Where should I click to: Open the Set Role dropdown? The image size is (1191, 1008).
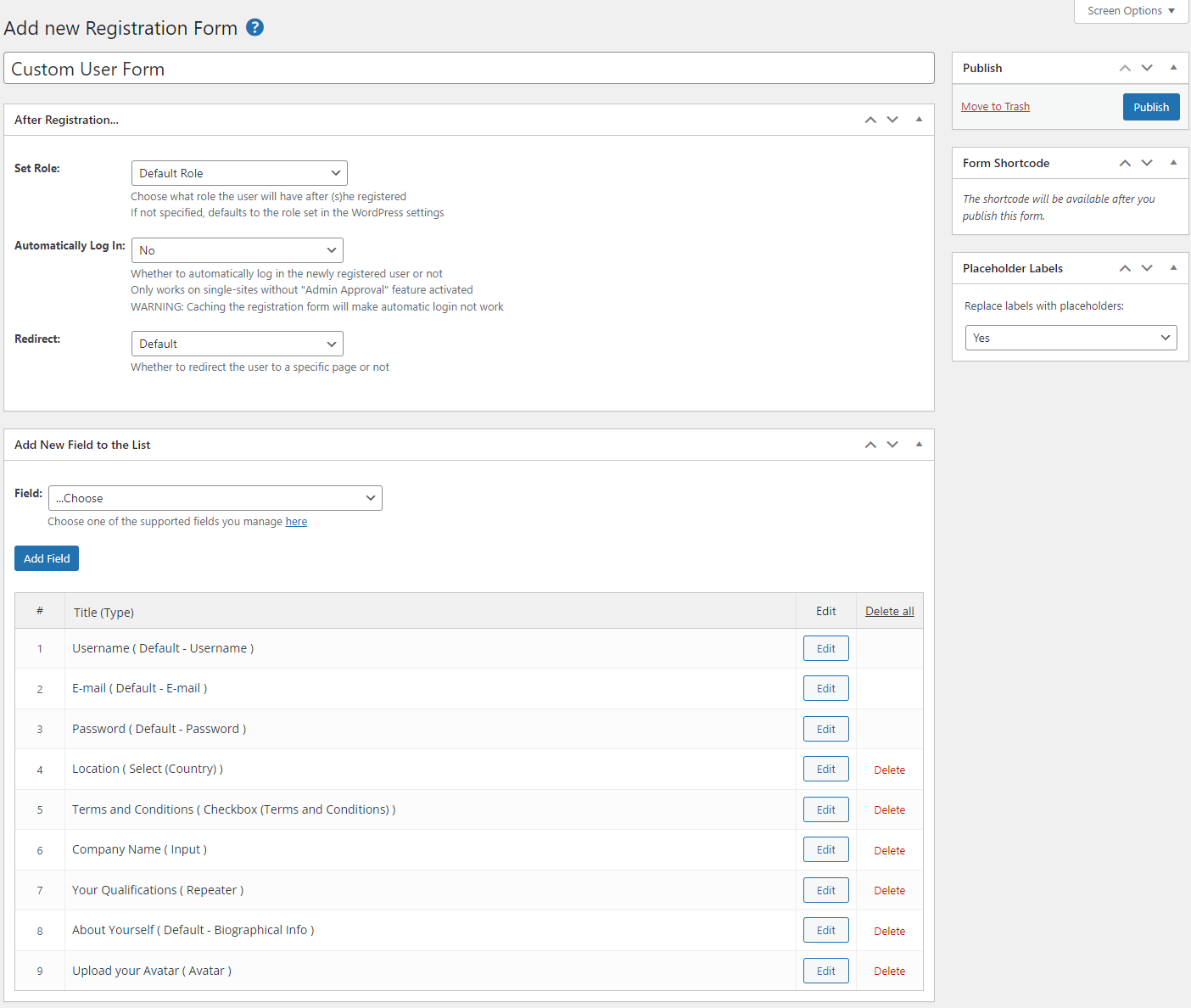(x=239, y=173)
